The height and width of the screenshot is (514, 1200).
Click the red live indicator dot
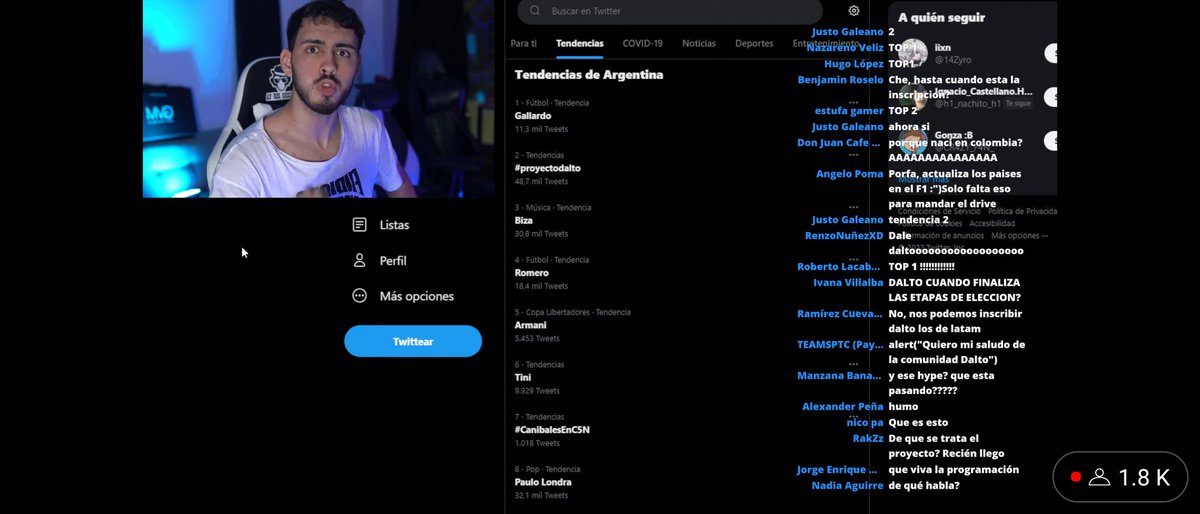1076,477
